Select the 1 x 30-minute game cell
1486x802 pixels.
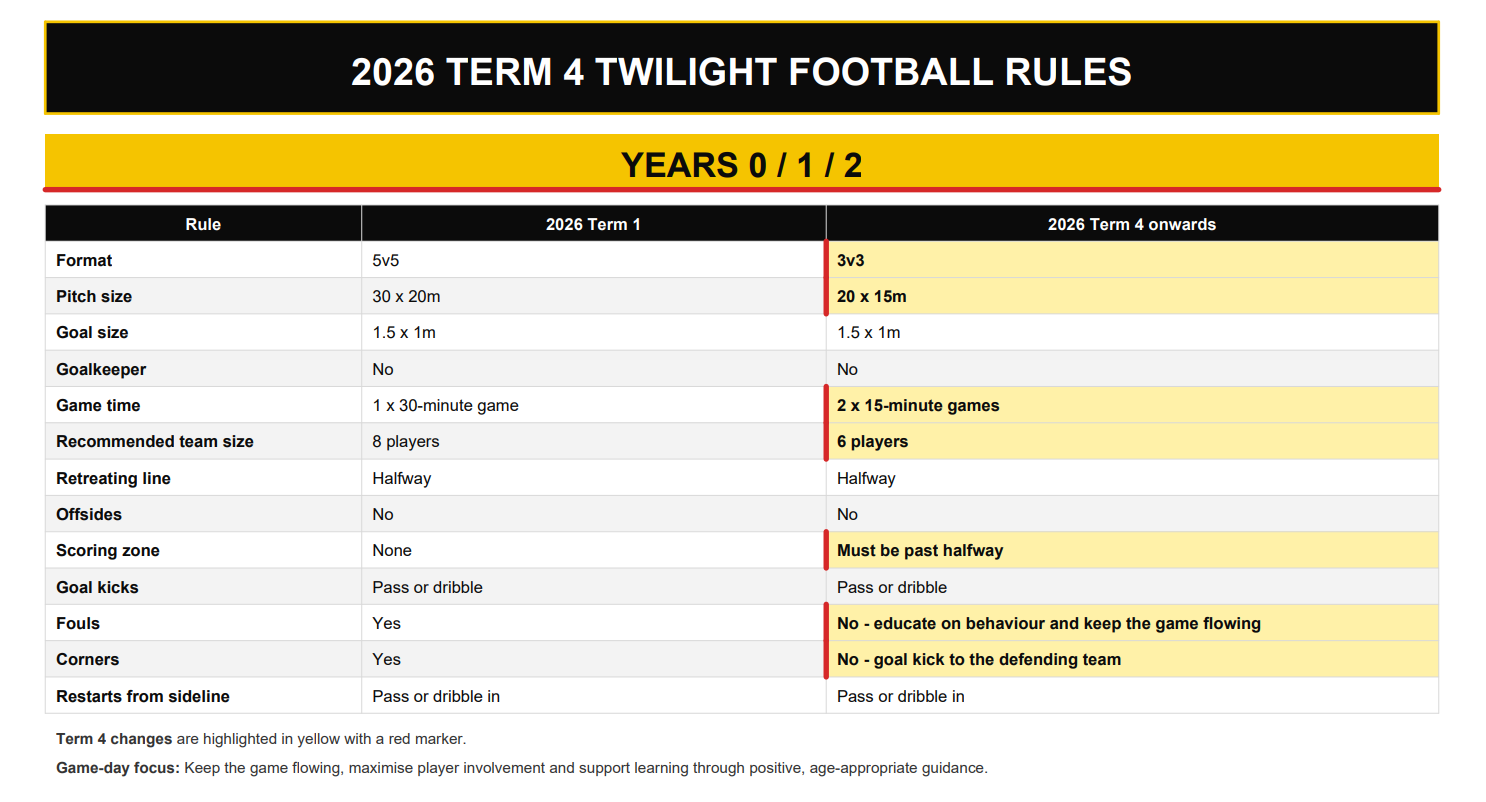tap(593, 405)
